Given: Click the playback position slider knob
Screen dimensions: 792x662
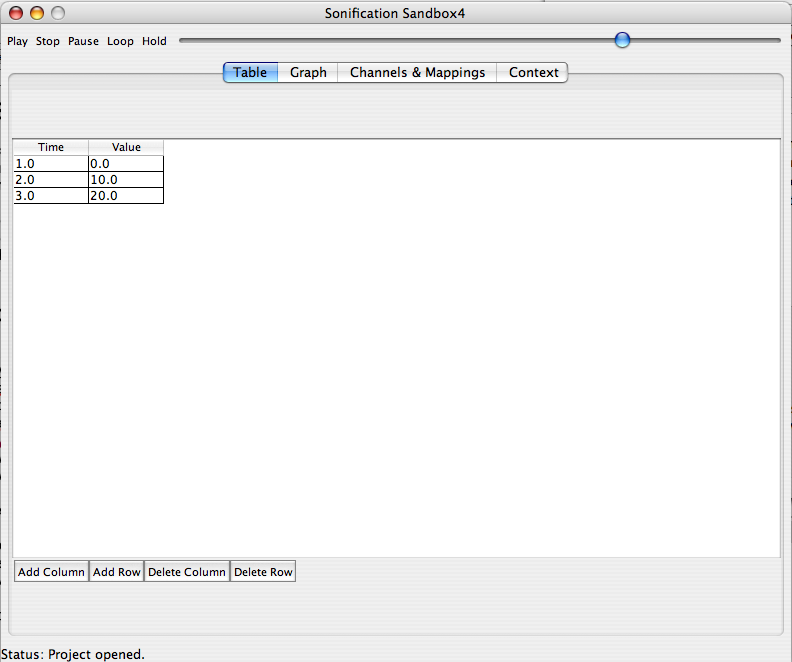Looking at the screenshot, I should [622, 40].
